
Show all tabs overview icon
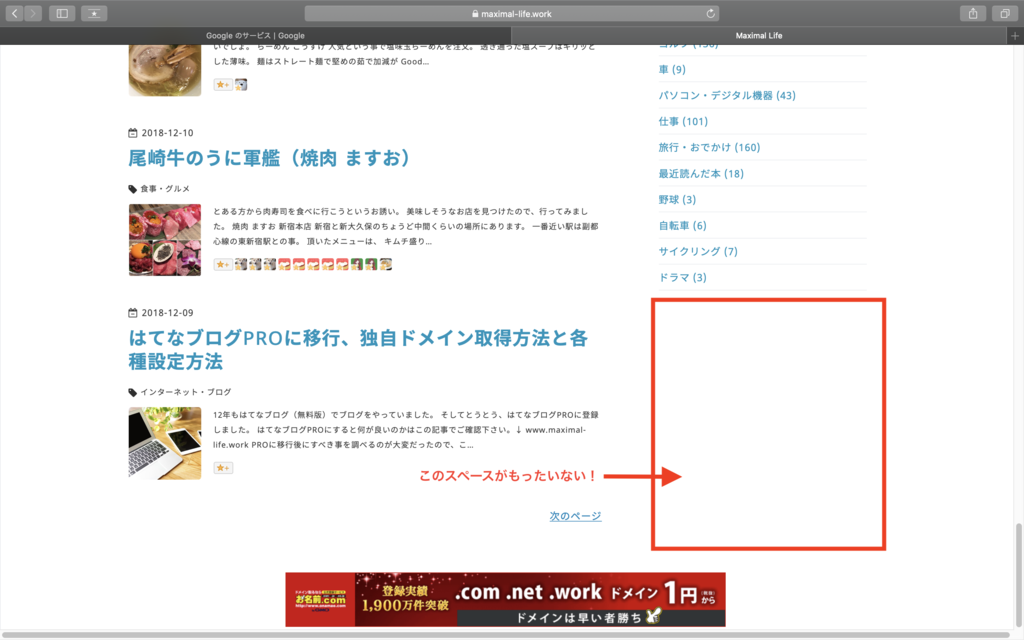coord(1004,13)
